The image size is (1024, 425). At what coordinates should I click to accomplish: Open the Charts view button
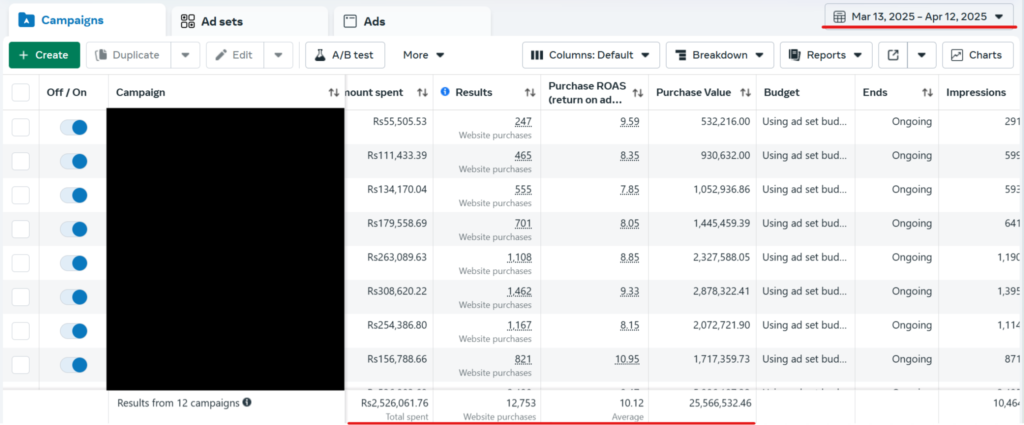pos(977,55)
